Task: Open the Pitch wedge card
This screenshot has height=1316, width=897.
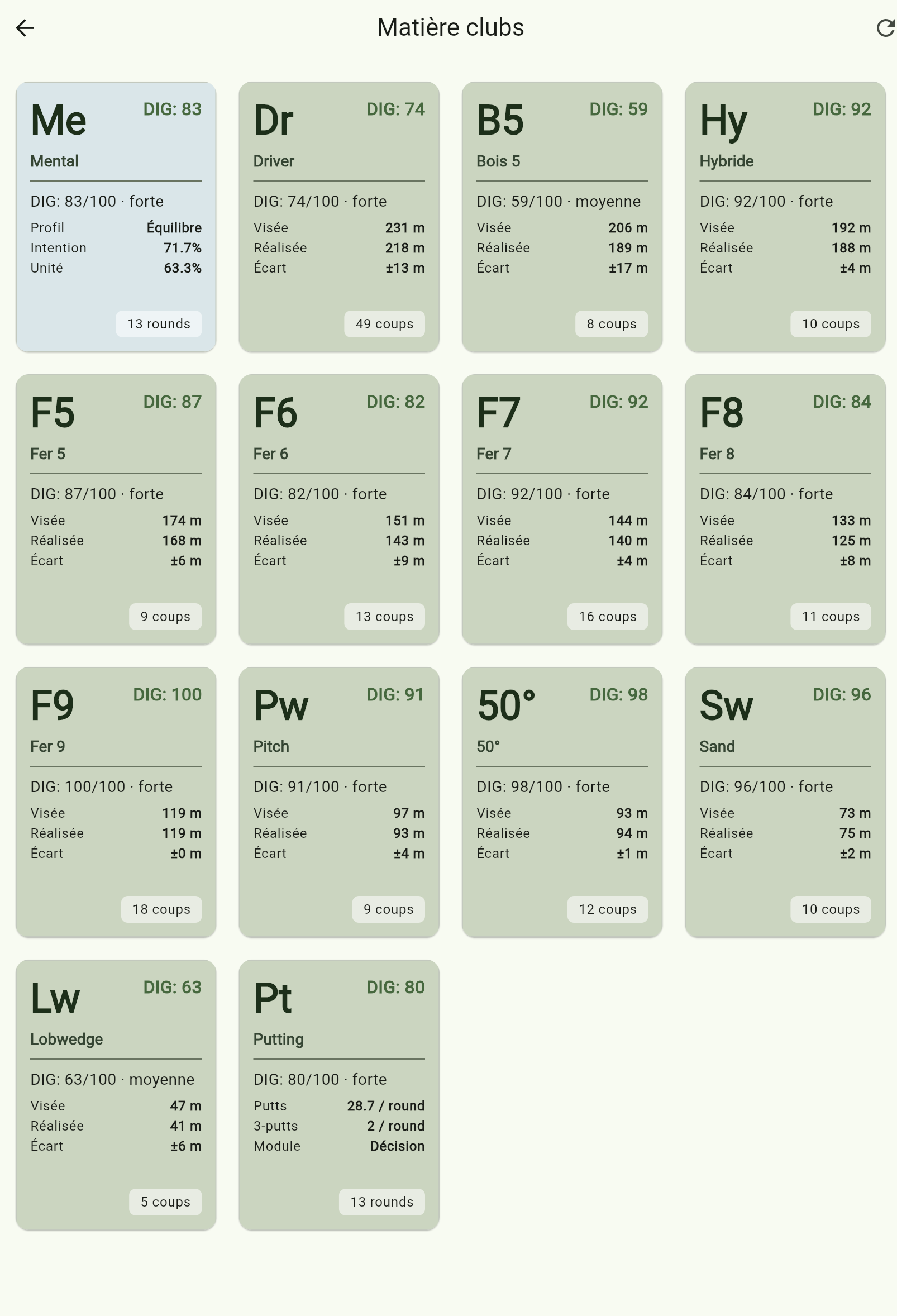Action: (339, 803)
